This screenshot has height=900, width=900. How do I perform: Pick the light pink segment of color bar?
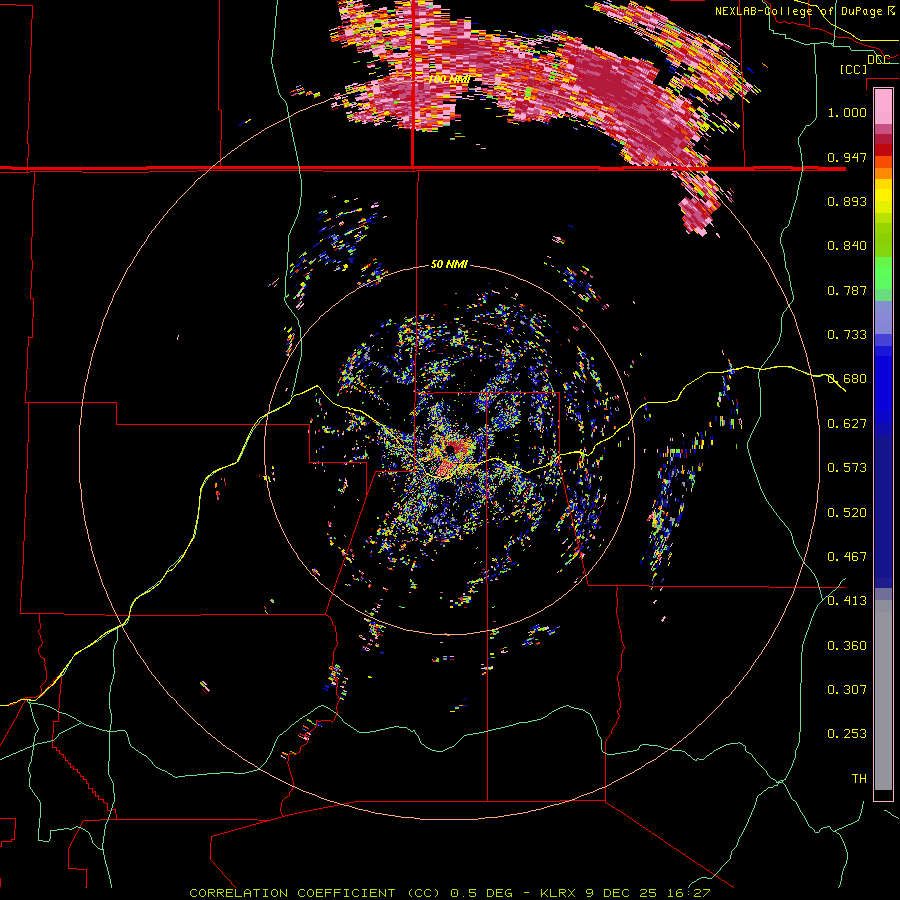[x=883, y=106]
